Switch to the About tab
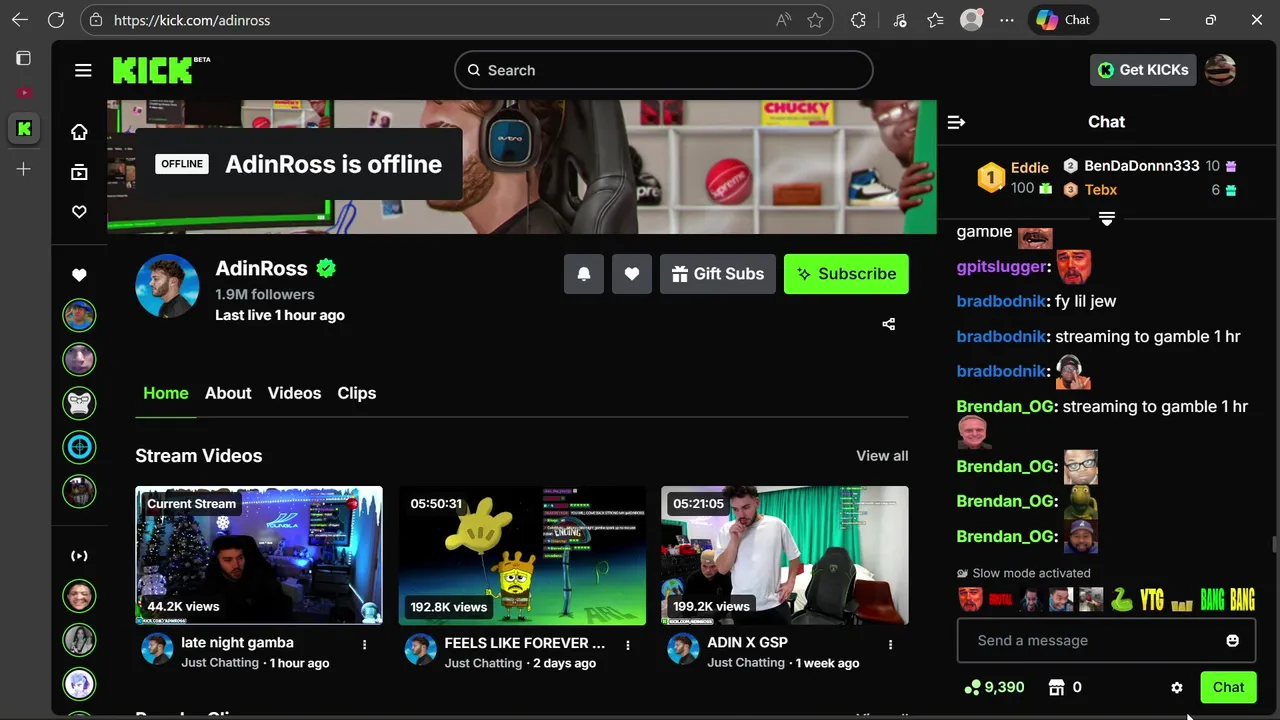The image size is (1280, 720). pos(228,393)
